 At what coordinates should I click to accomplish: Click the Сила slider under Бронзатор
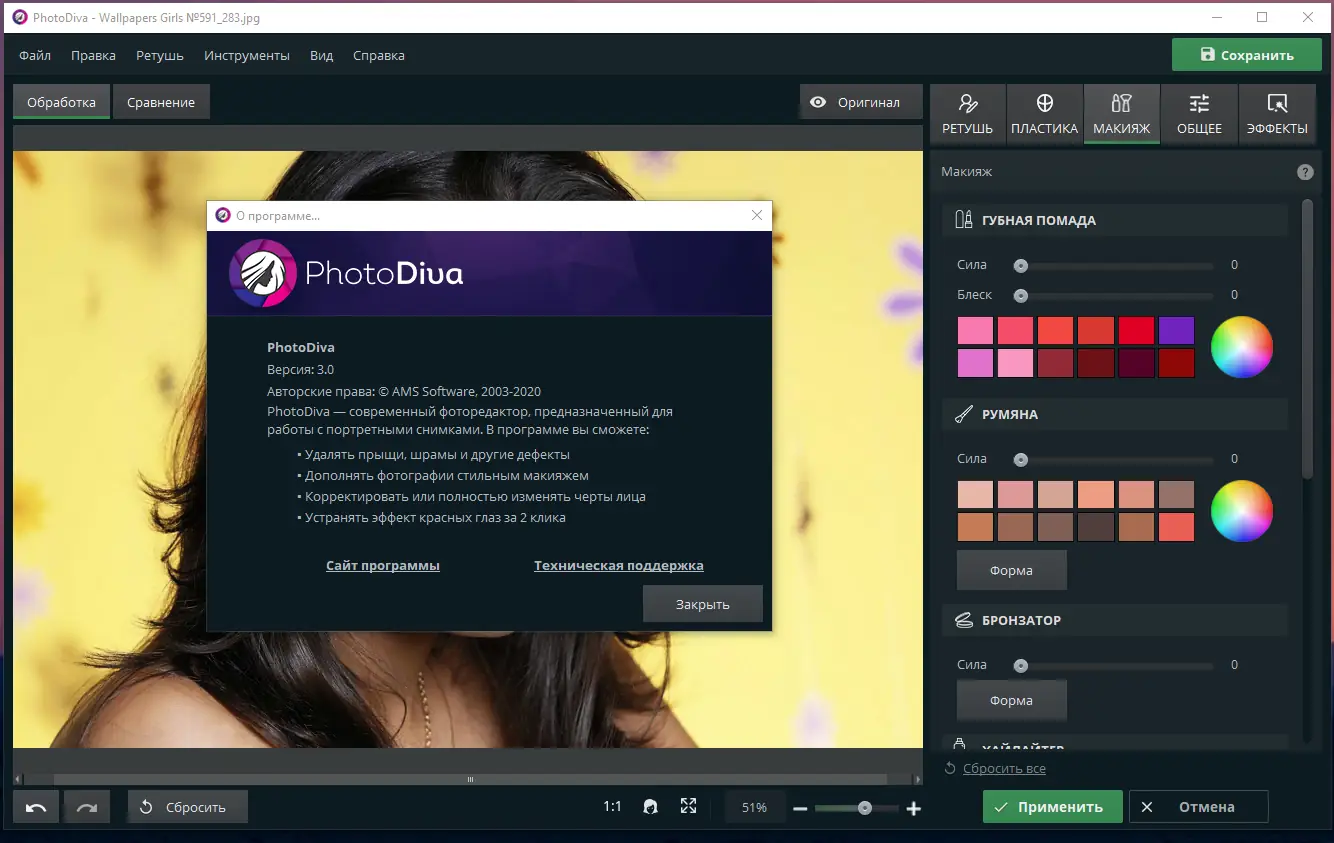(x=1114, y=666)
